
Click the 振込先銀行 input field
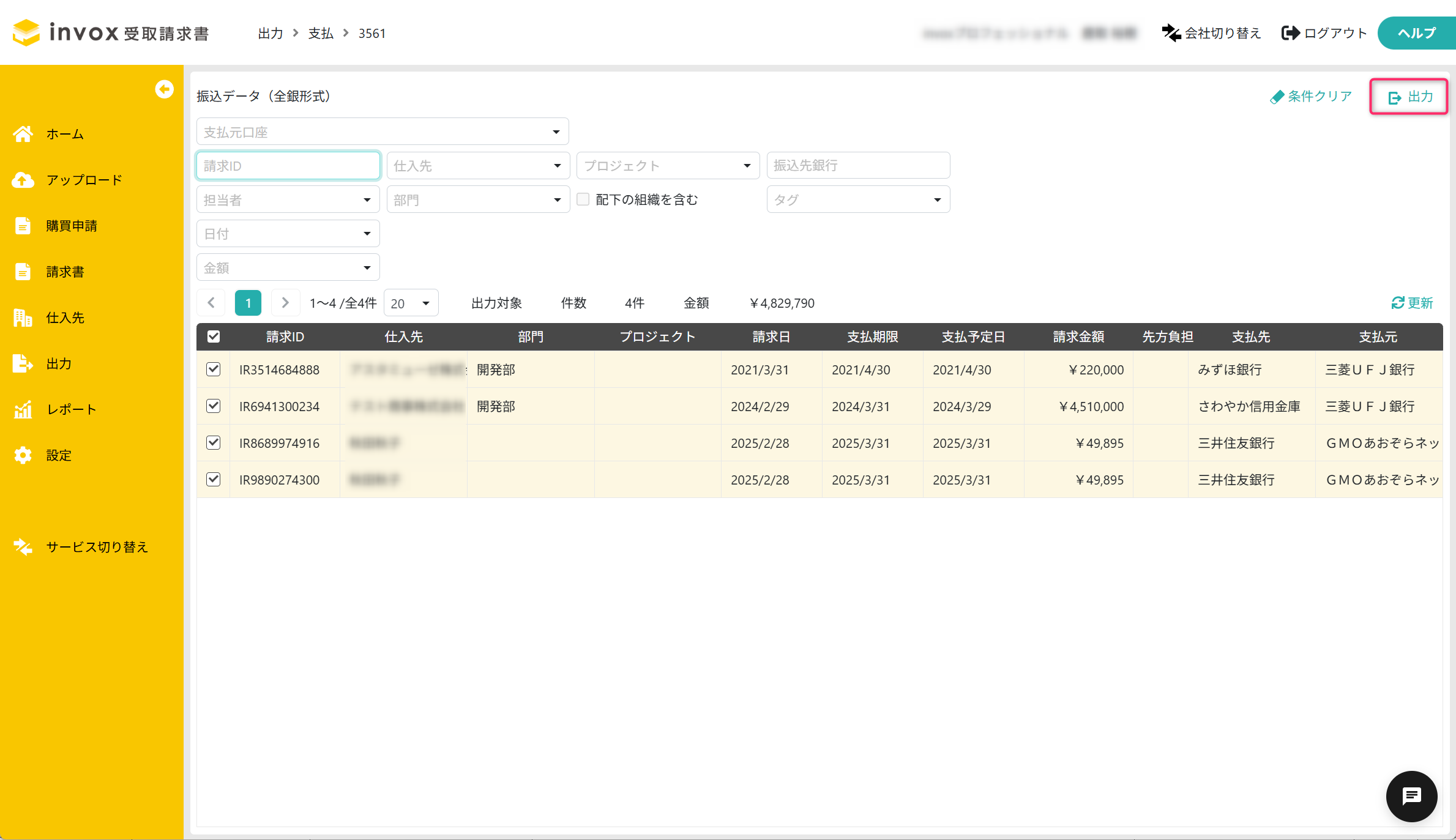coord(857,166)
